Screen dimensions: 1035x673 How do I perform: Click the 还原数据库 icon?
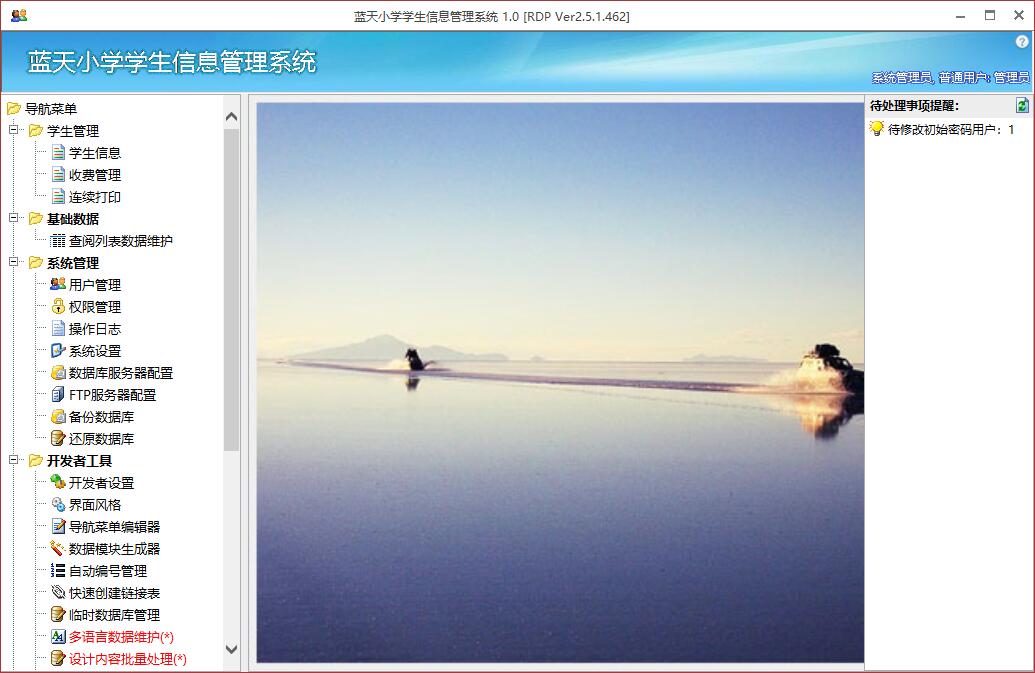tap(58, 438)
